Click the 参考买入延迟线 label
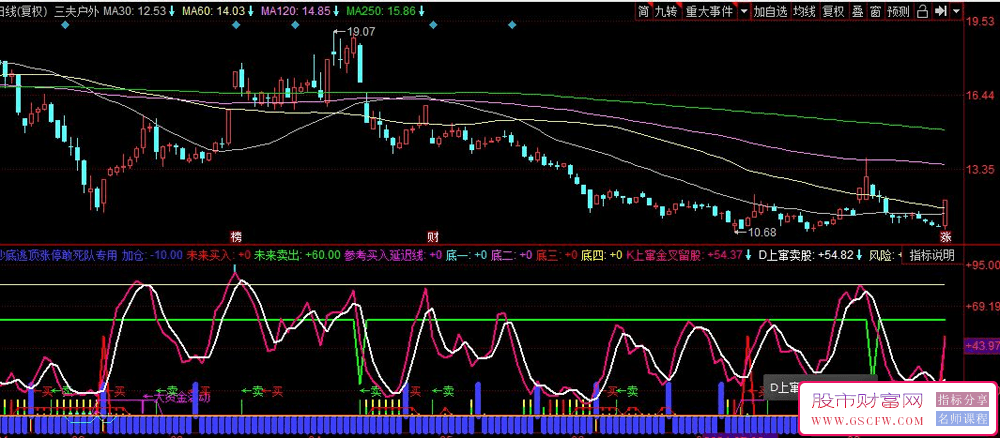This screenshot has height=438, width=1000. click(x=393, y=255)
